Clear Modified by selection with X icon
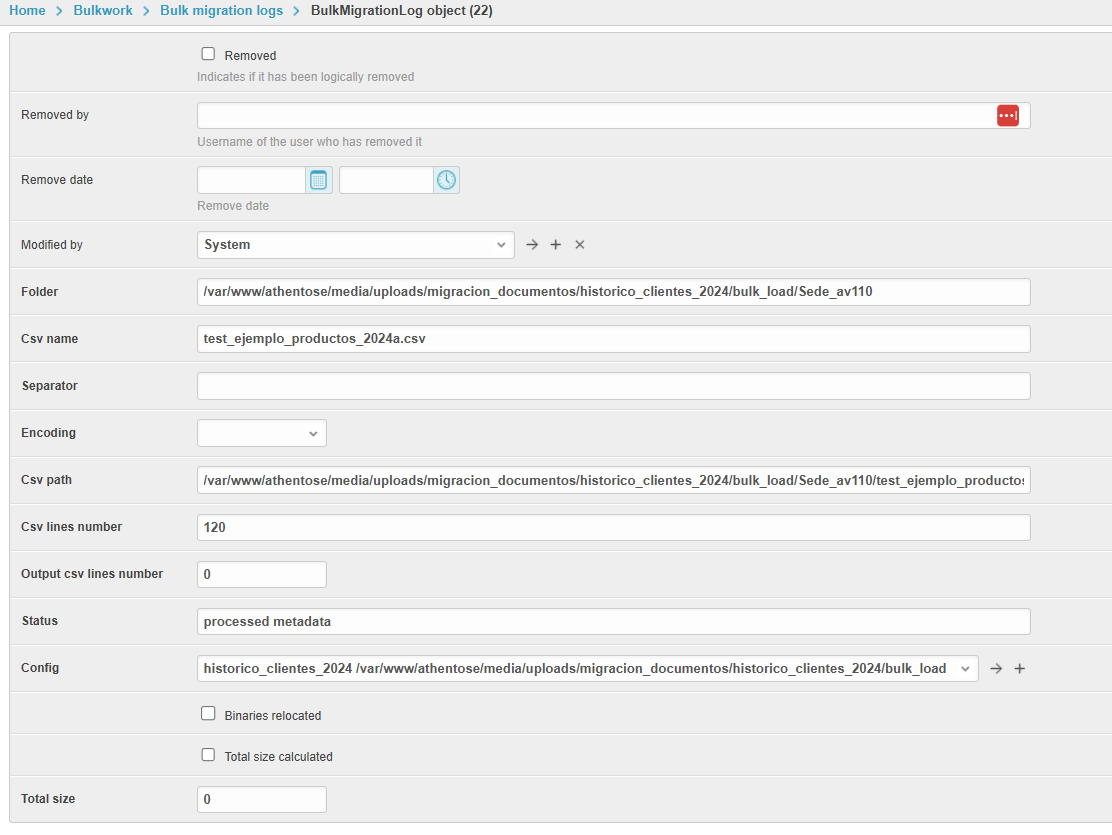 pyautogui.click(x=580, y=245)
